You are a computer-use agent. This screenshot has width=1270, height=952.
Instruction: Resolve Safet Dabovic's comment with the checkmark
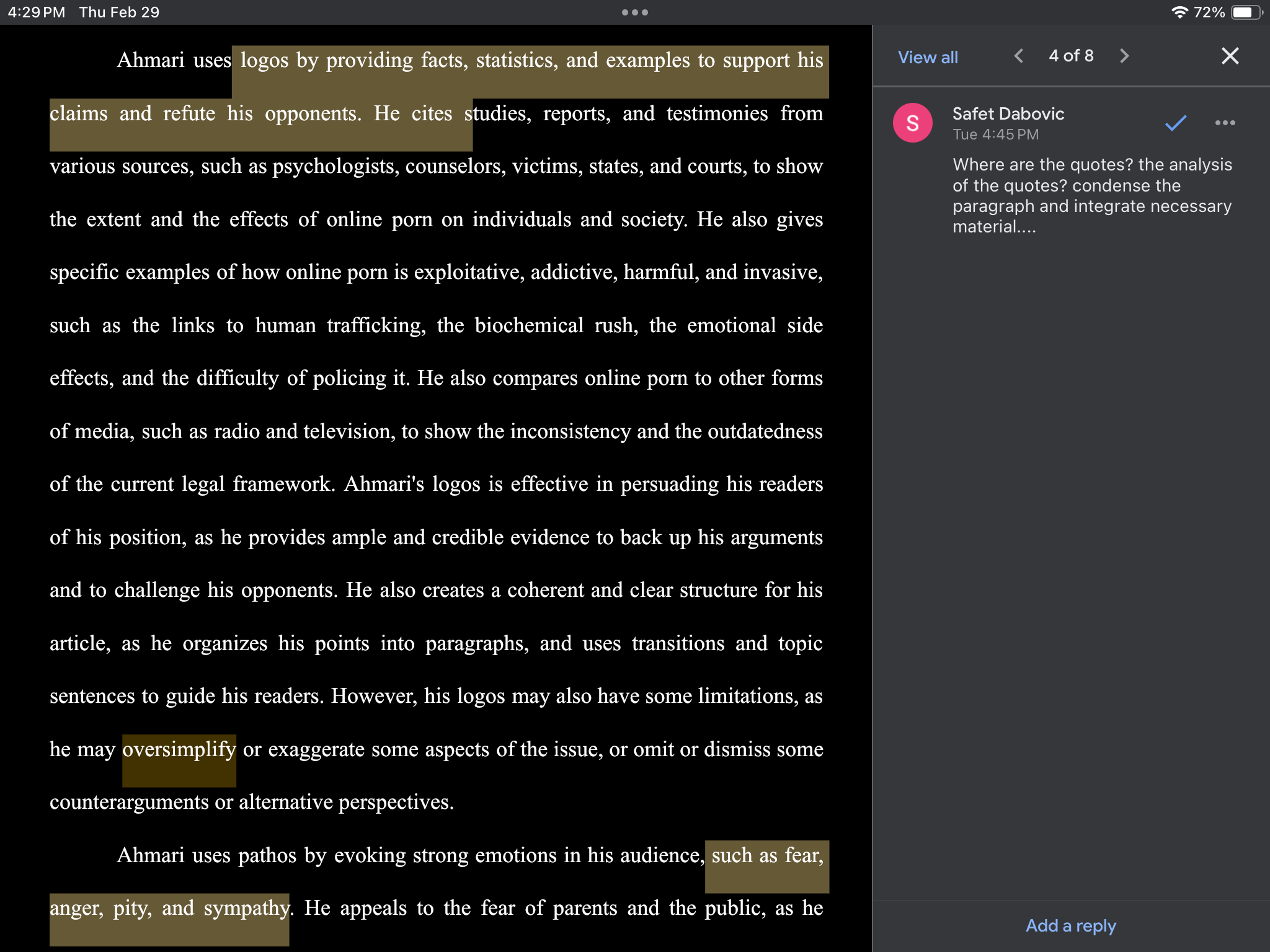click(x=1174, y=123)
